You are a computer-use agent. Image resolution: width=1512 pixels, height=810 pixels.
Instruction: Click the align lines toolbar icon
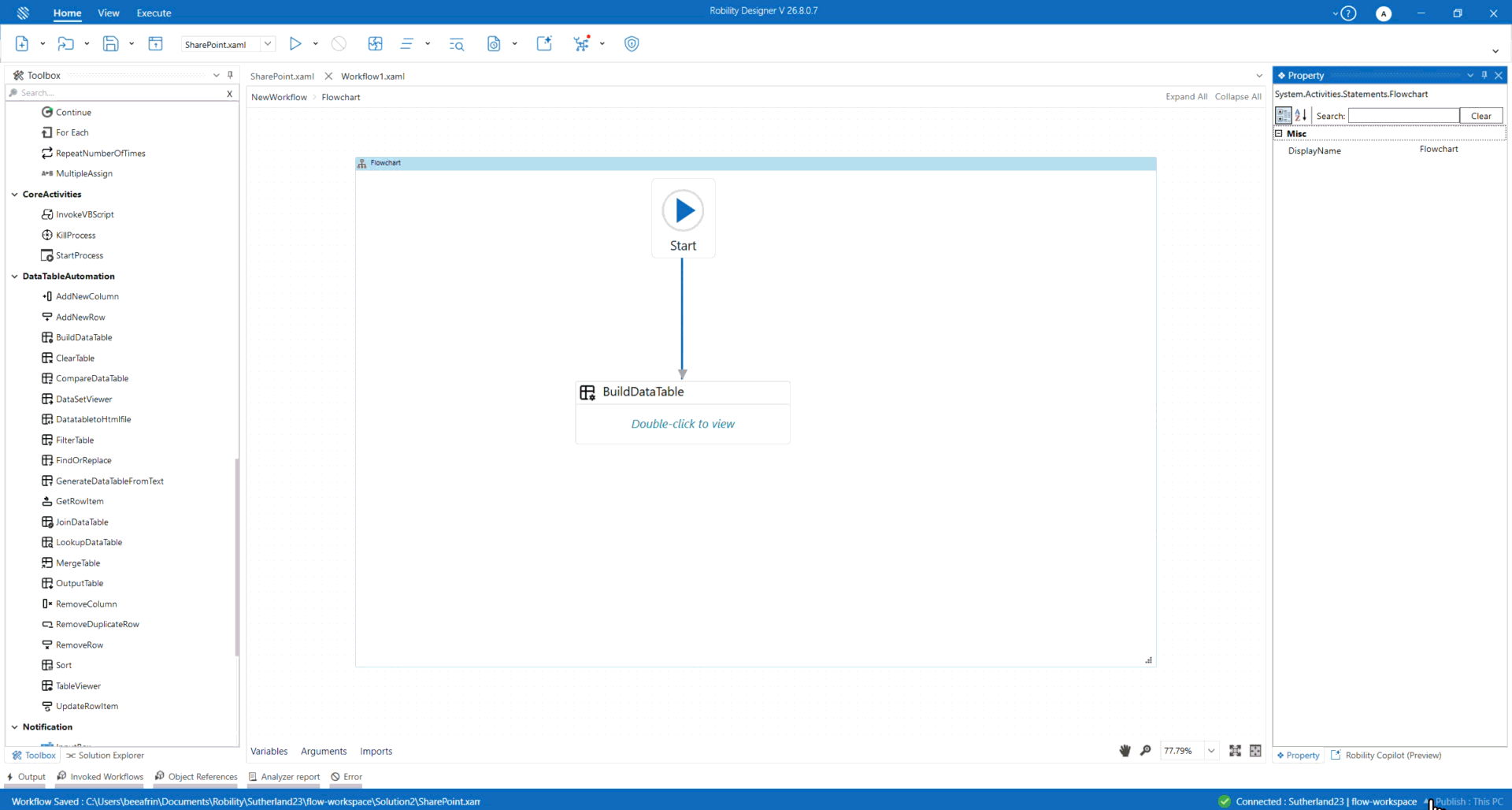[407, 44]
